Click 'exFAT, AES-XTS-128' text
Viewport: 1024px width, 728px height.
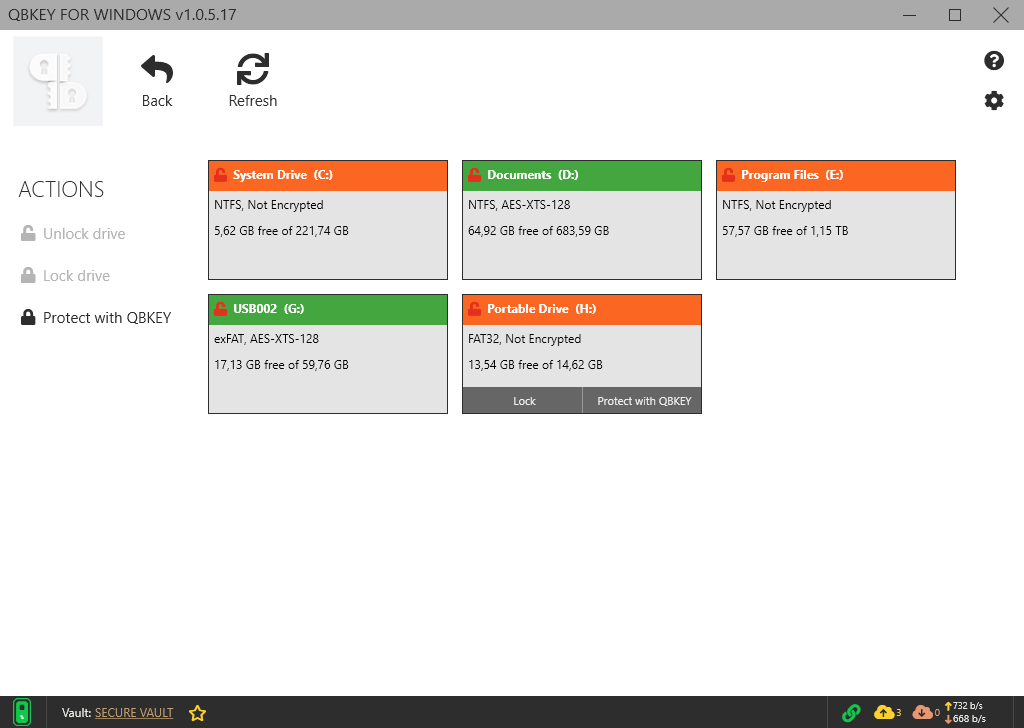tap(266, 339)
